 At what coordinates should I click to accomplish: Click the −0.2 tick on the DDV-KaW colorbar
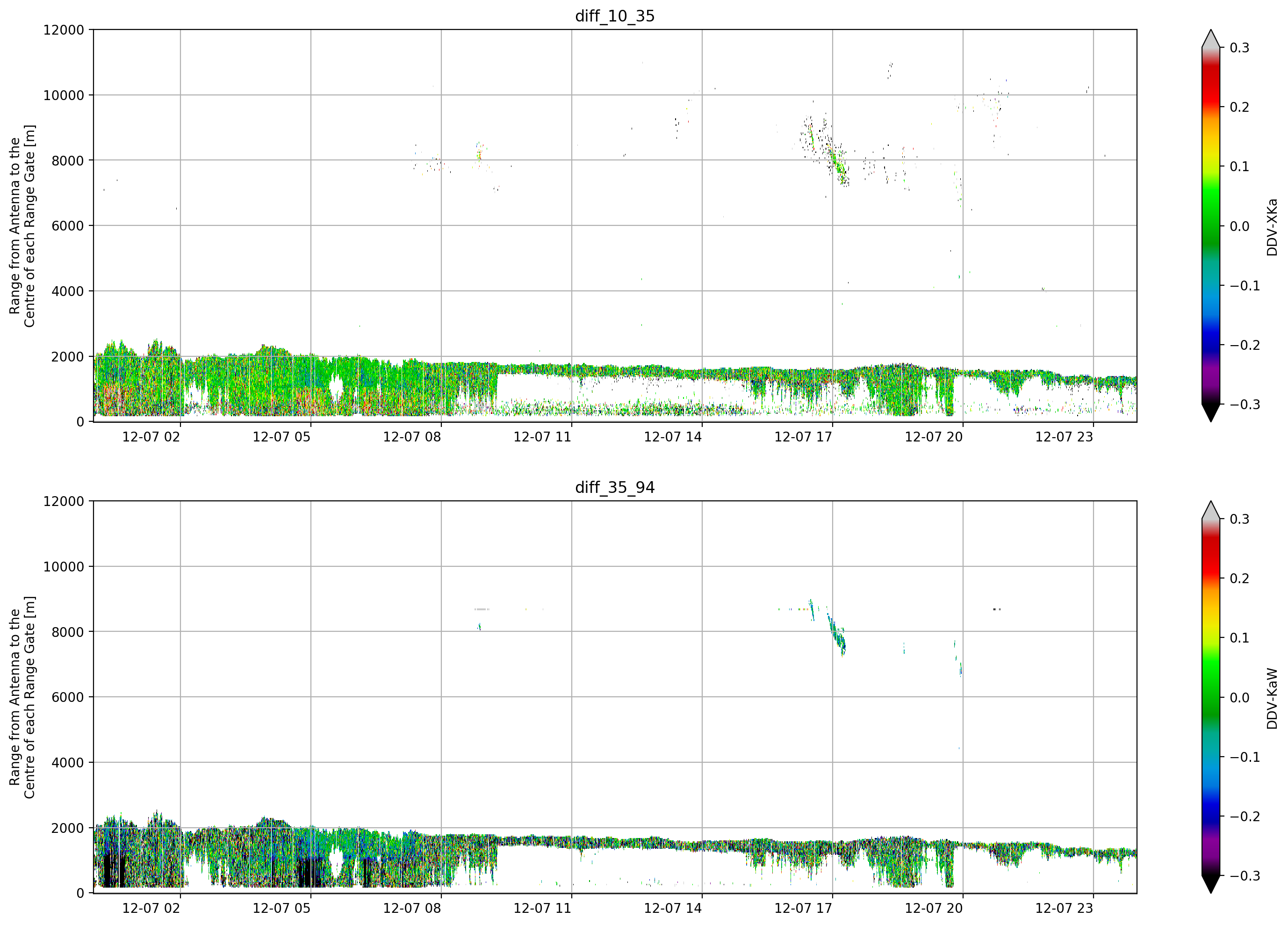pos(1244,817)
